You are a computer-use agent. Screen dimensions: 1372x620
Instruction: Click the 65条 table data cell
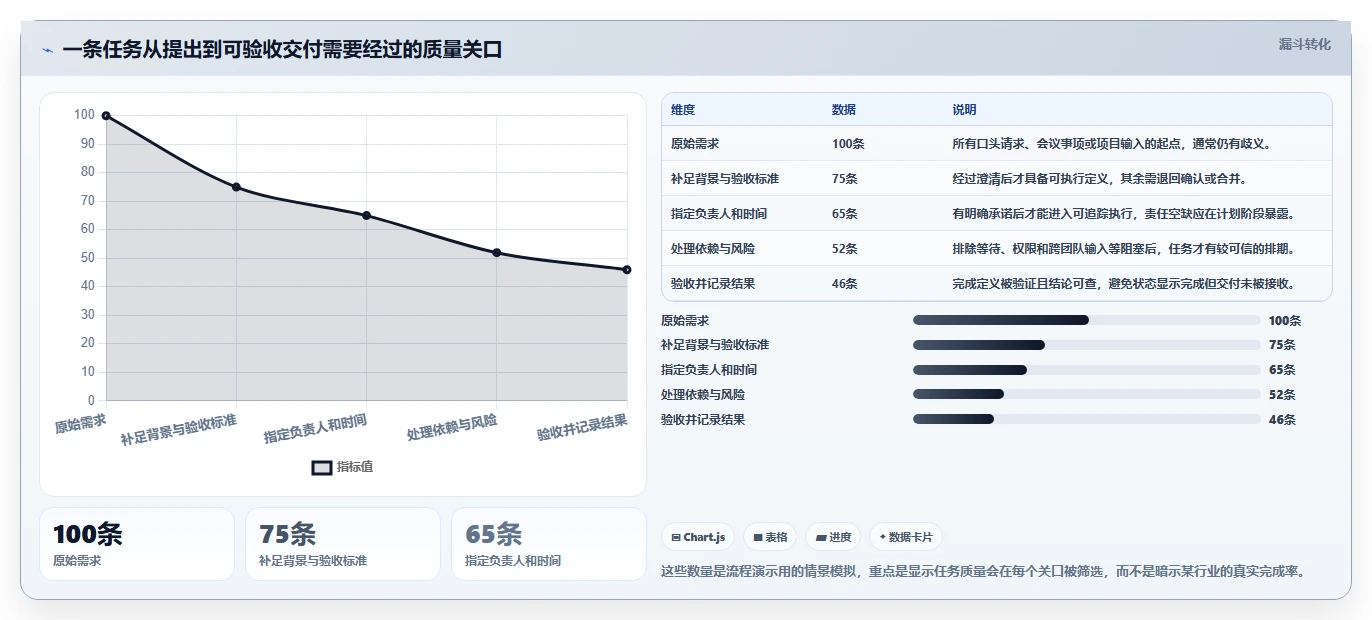[845, 214]
